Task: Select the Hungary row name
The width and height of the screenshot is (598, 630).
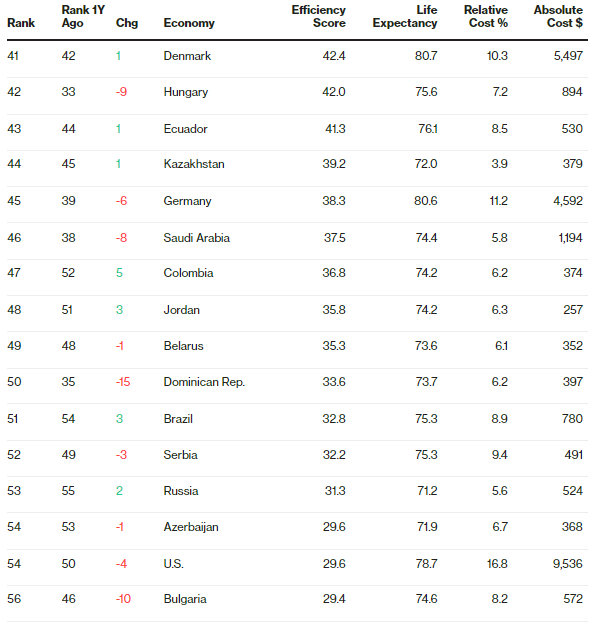Action: (x=186, y=92)
